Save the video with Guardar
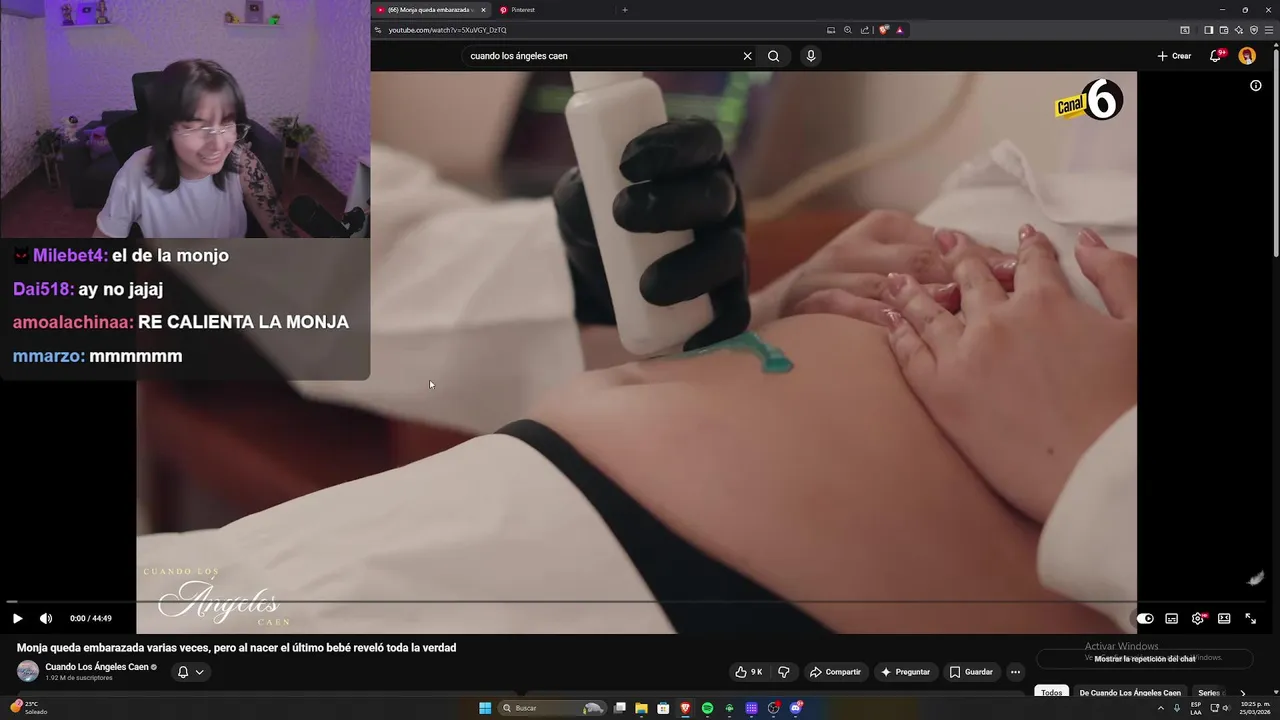The image size is (1280, 720). (971, 672)
